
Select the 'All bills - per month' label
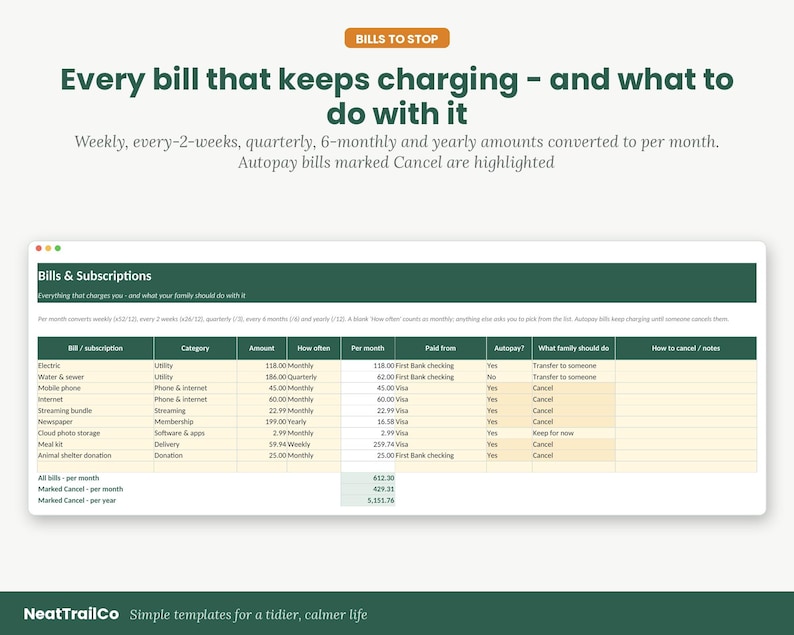(68, 478)
